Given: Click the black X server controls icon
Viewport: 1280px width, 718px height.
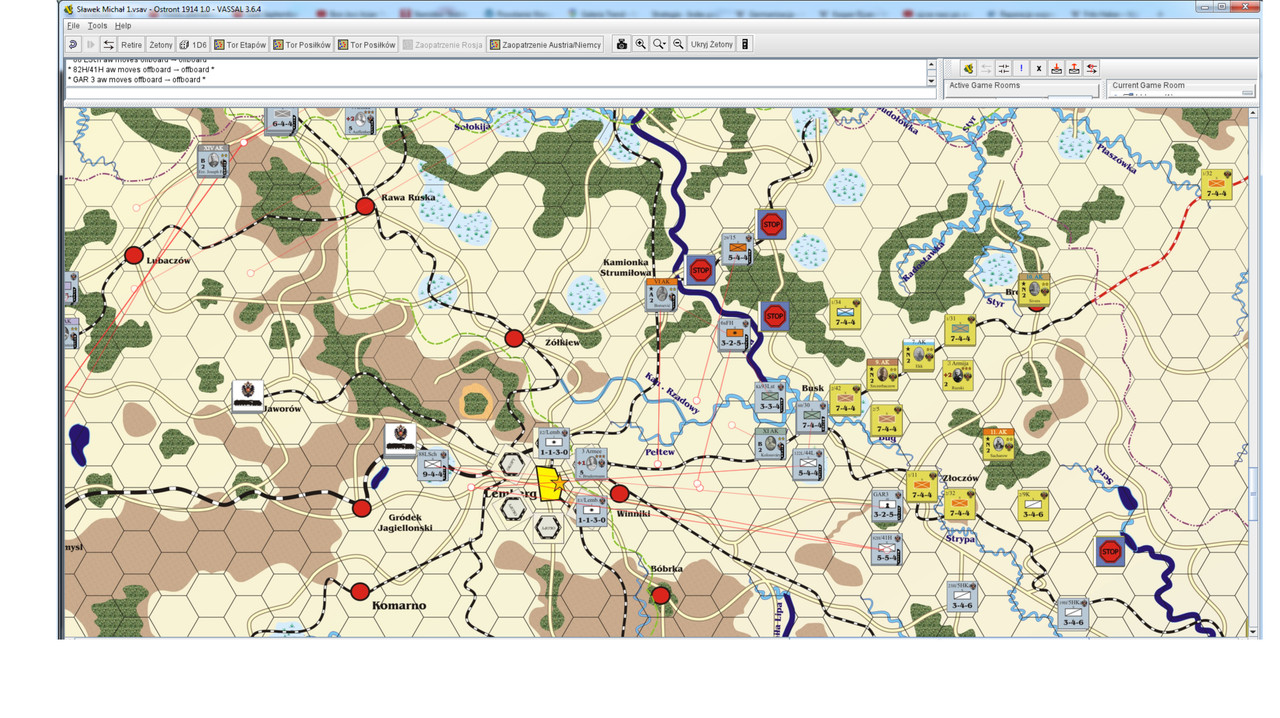Looking at the screenshot, I should point(1039,68).
